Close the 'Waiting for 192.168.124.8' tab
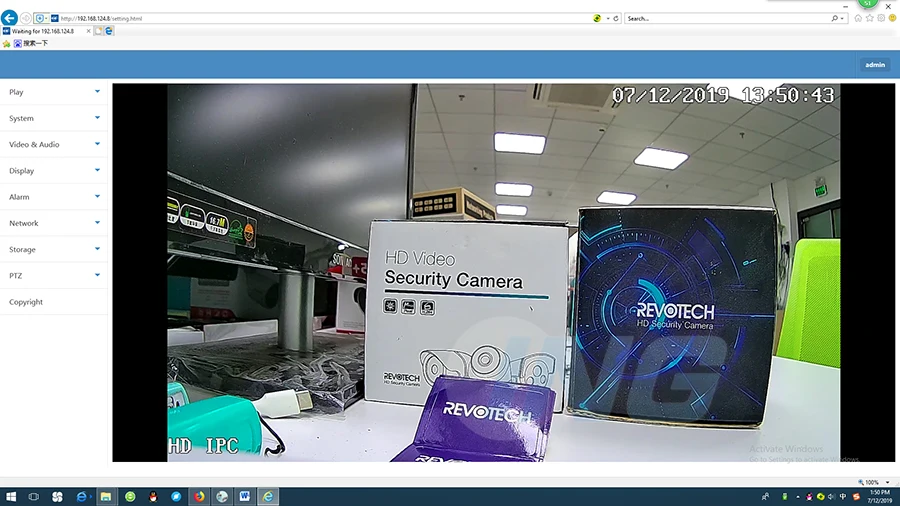 point(88,31)
